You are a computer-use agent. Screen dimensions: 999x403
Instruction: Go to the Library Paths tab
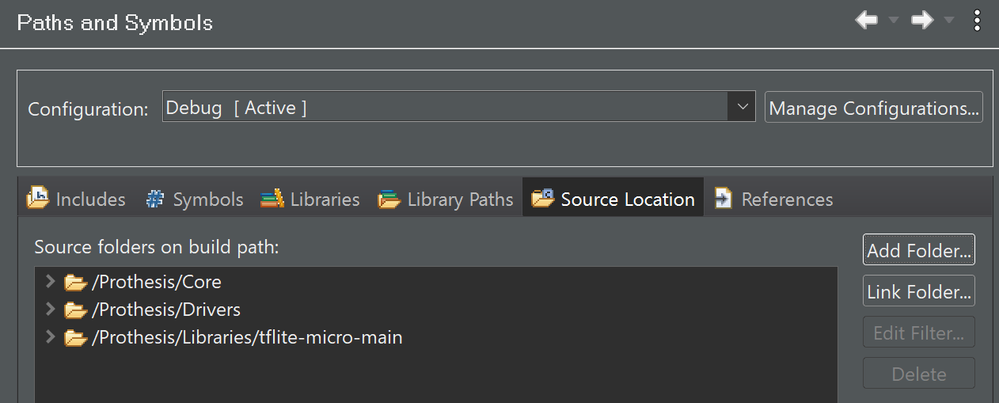point(445,199)
